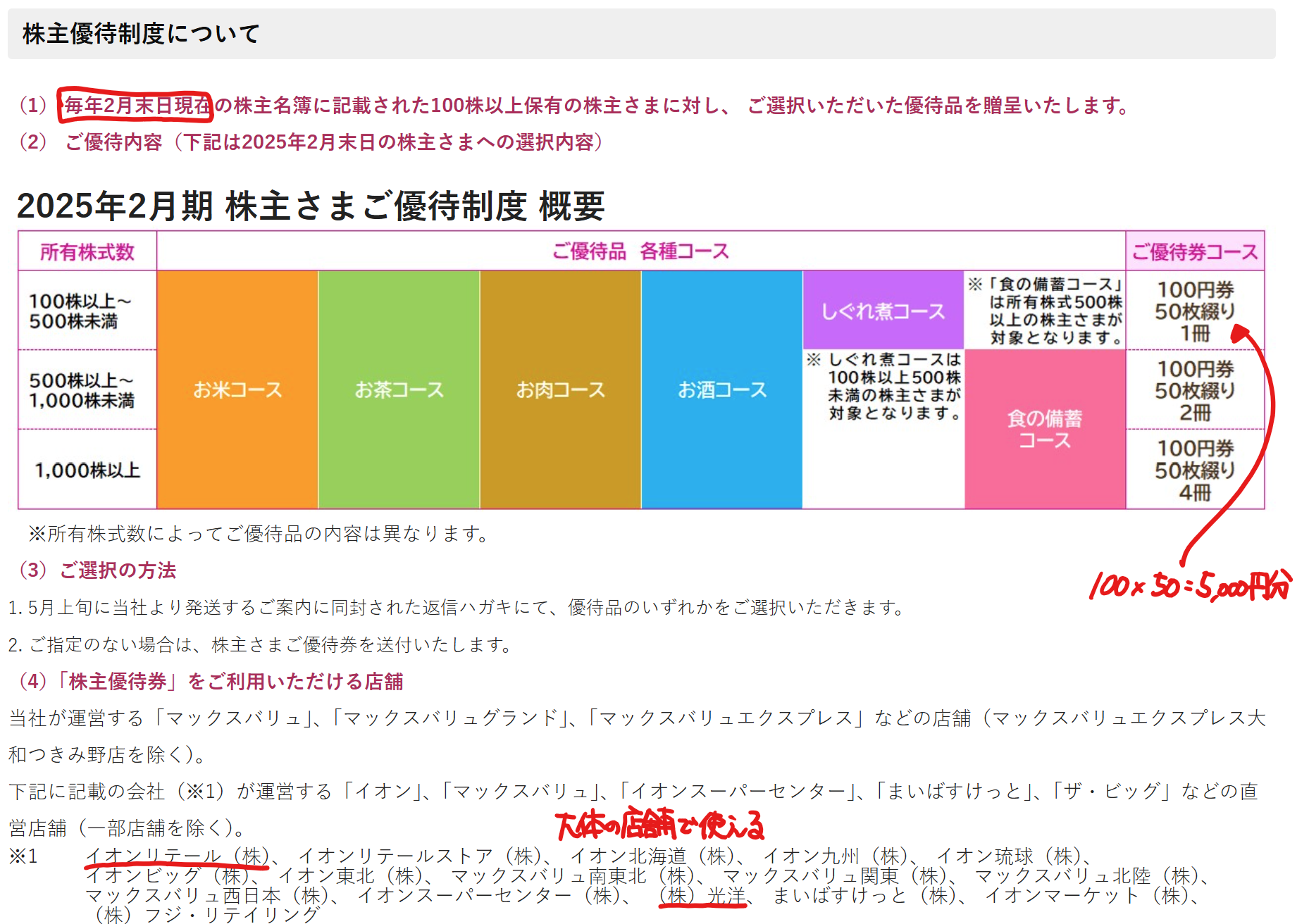The image size is (1309, 924).
Task: Click the 毎年2月末日現在 text
Action: (137, 105)
